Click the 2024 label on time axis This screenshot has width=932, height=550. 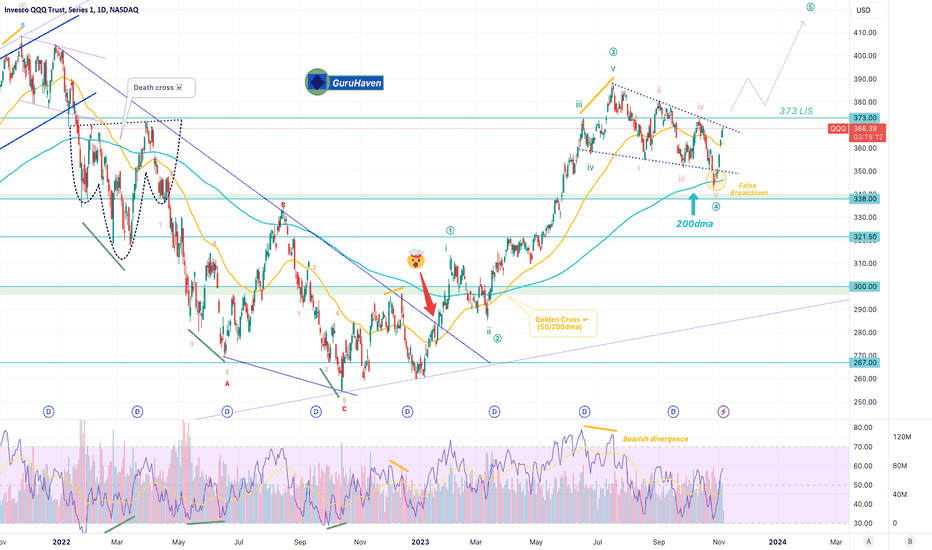click(777, 542)
